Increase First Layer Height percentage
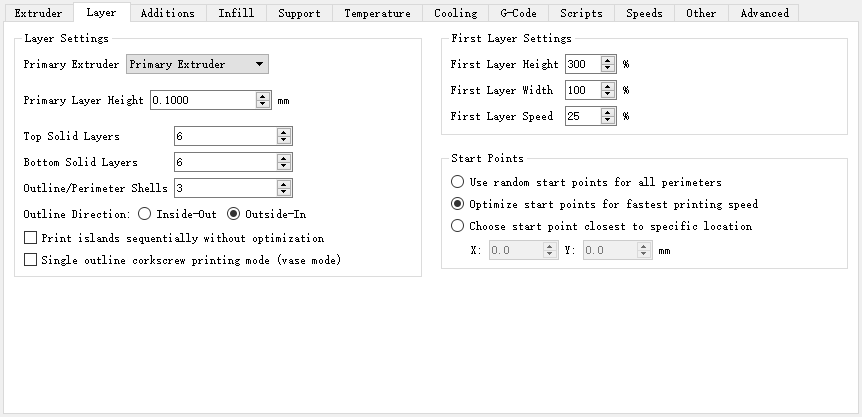Screen dimensions: 862x417 coord(608,60)
